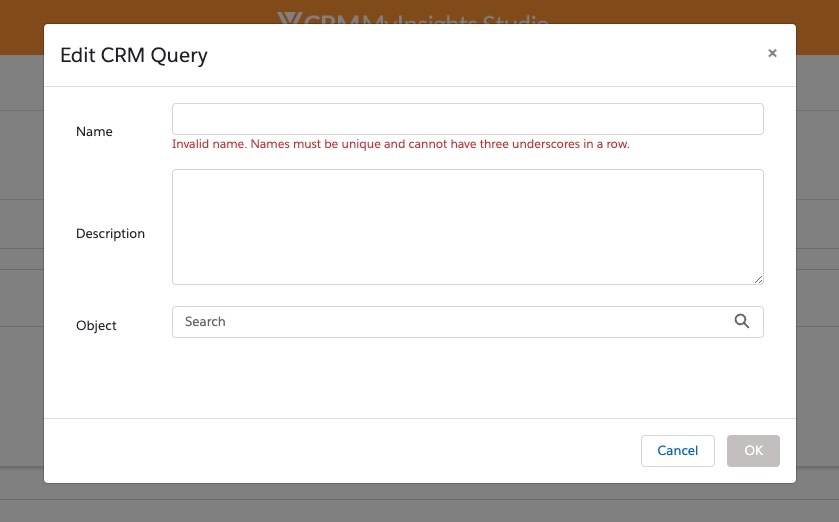Confirm with the OK button
This screenshot has height=522, width=839.
[753, 451]
